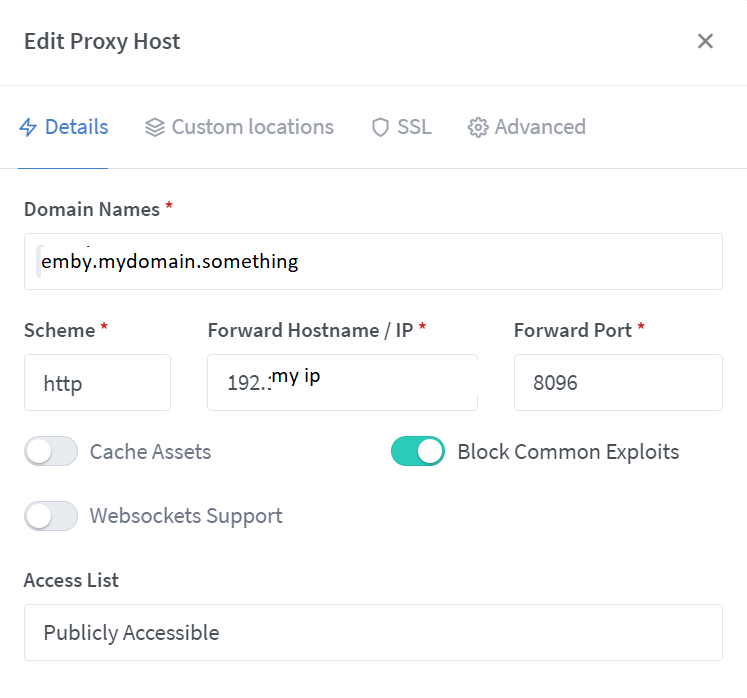Click the Forward Port field showing 8096
The width and height of the screenshot is (747, 698).
coord(618,382)
